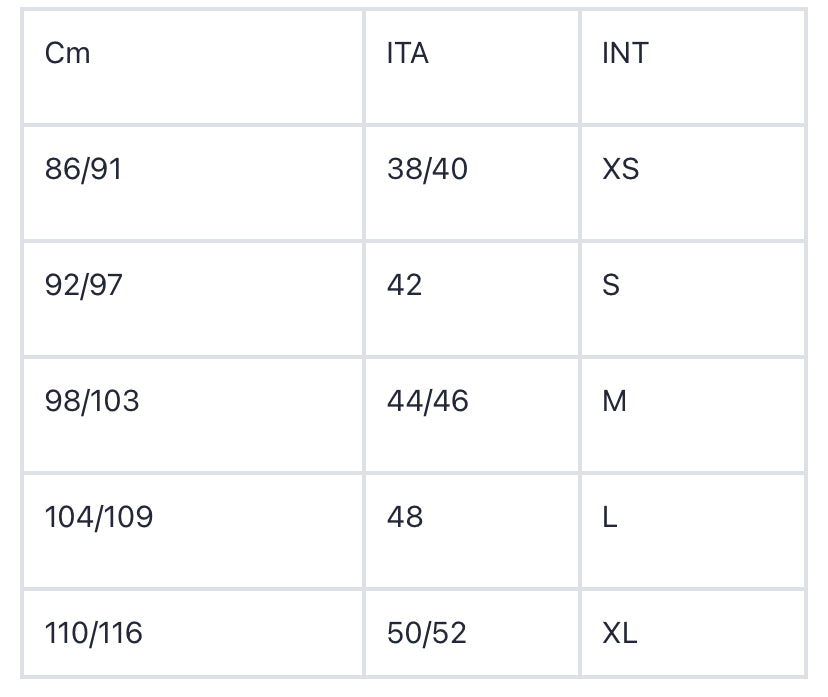This screenshot has width=828, height=697.
Task: Click the Italian size 48 cell
Action: [405, 517]
